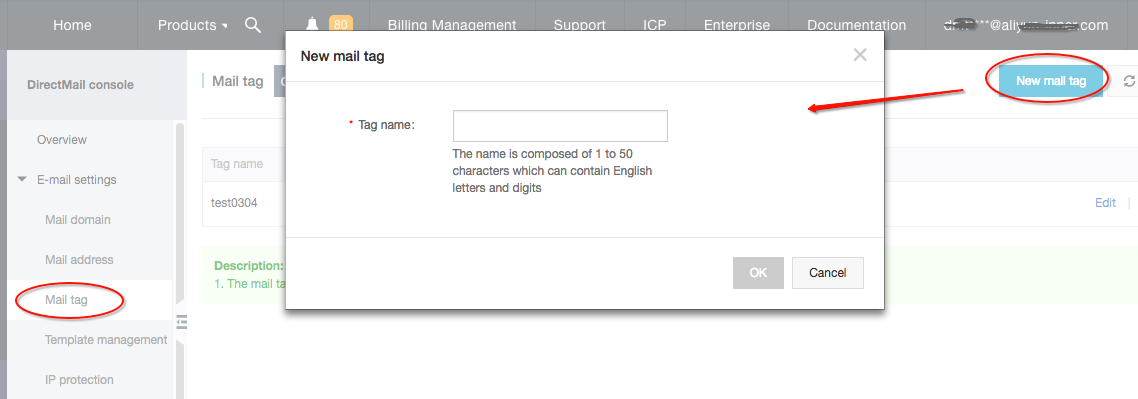Open Support in the top bar
Screen dimensions: 1138x399
(580, 25)
